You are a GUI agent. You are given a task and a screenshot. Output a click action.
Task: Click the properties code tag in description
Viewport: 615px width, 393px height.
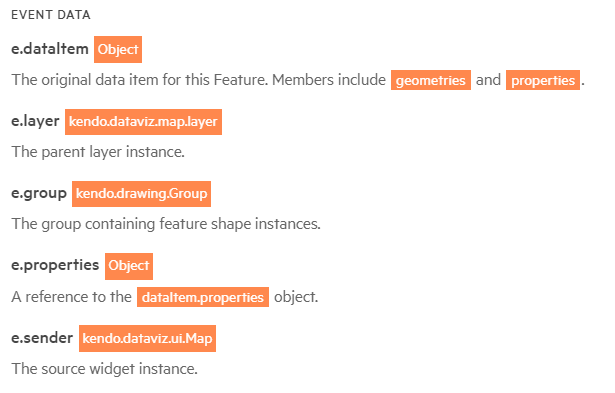543,80
